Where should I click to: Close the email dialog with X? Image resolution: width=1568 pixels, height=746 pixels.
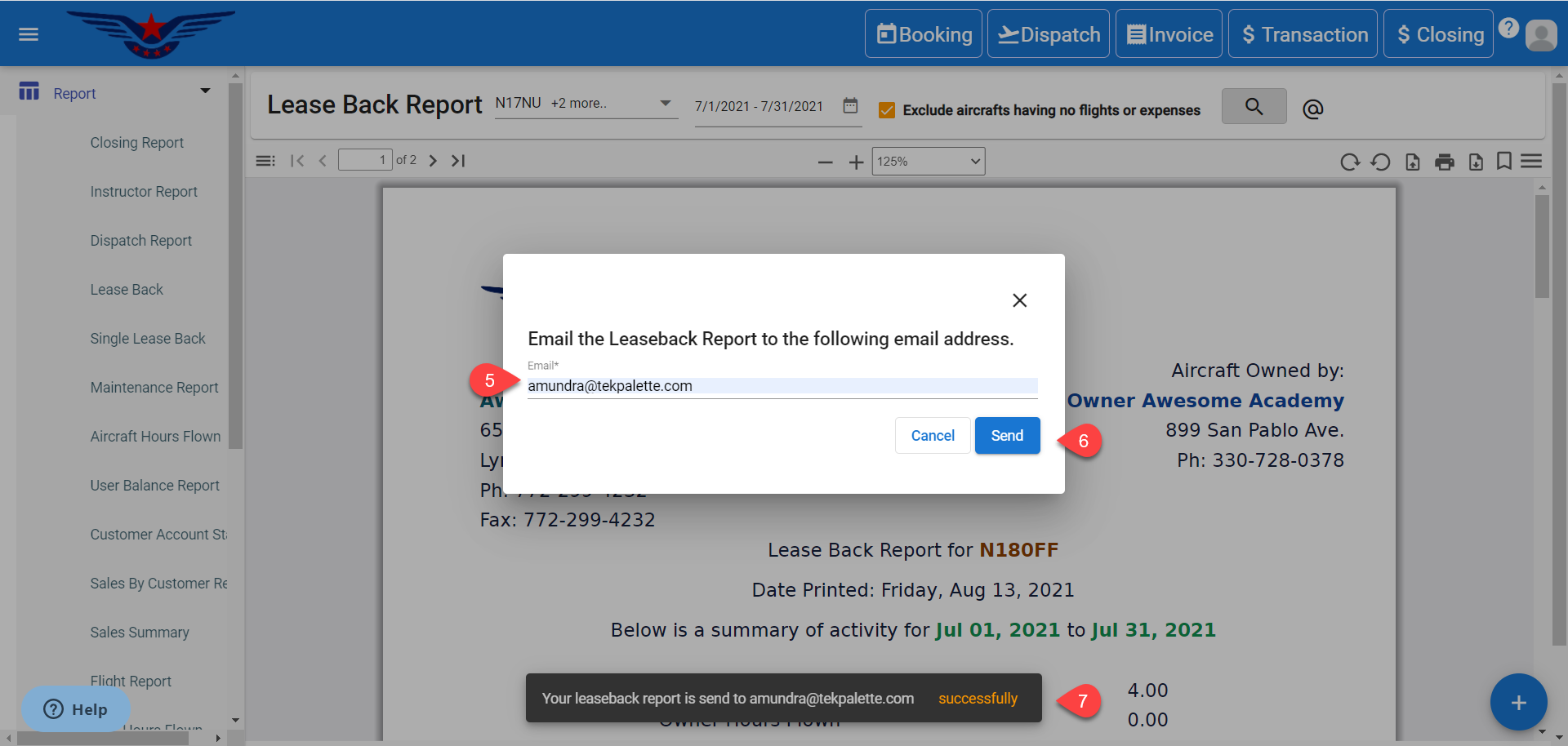click(1019, 300)
